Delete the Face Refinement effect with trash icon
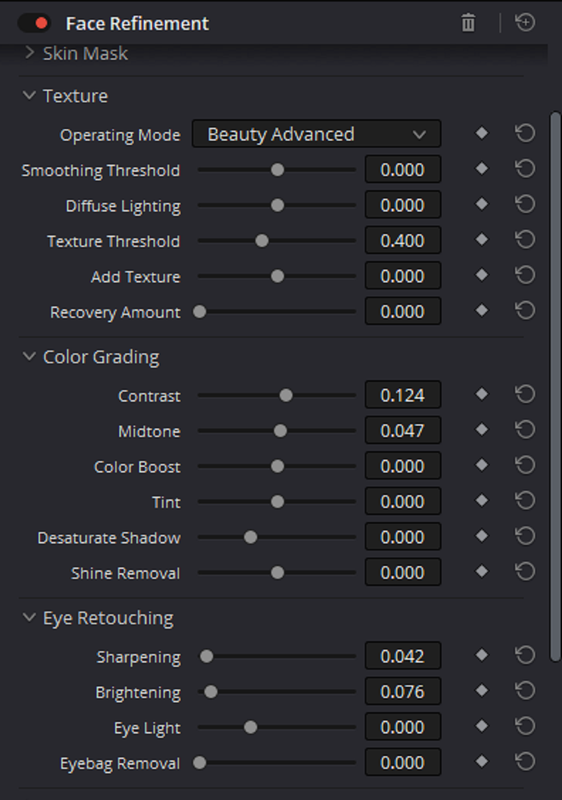This screenshot has height=800, width=562. pyautogui.click(x=468, y=23)
